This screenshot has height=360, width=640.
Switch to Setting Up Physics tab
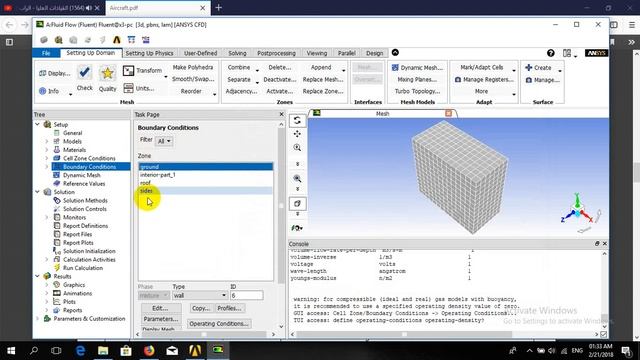pos(149,53)
